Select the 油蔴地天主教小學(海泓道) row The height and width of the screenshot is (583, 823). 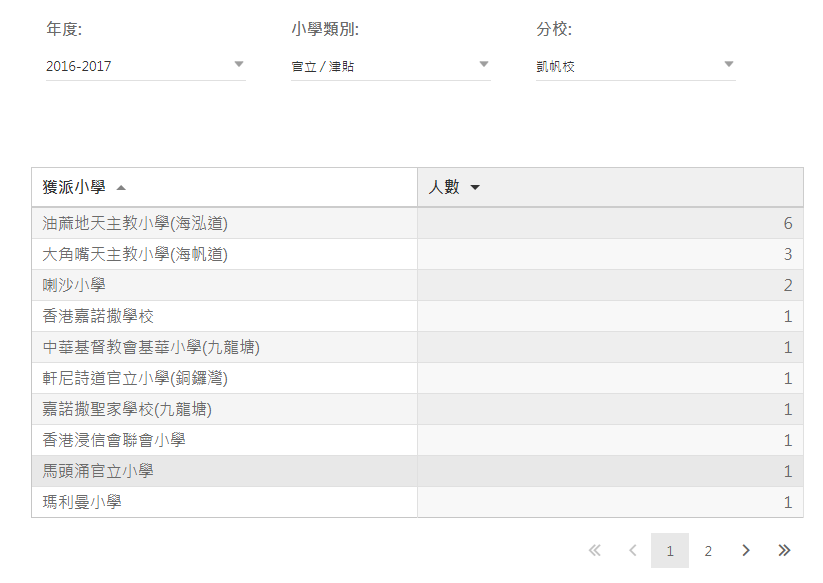coord(142,223)
